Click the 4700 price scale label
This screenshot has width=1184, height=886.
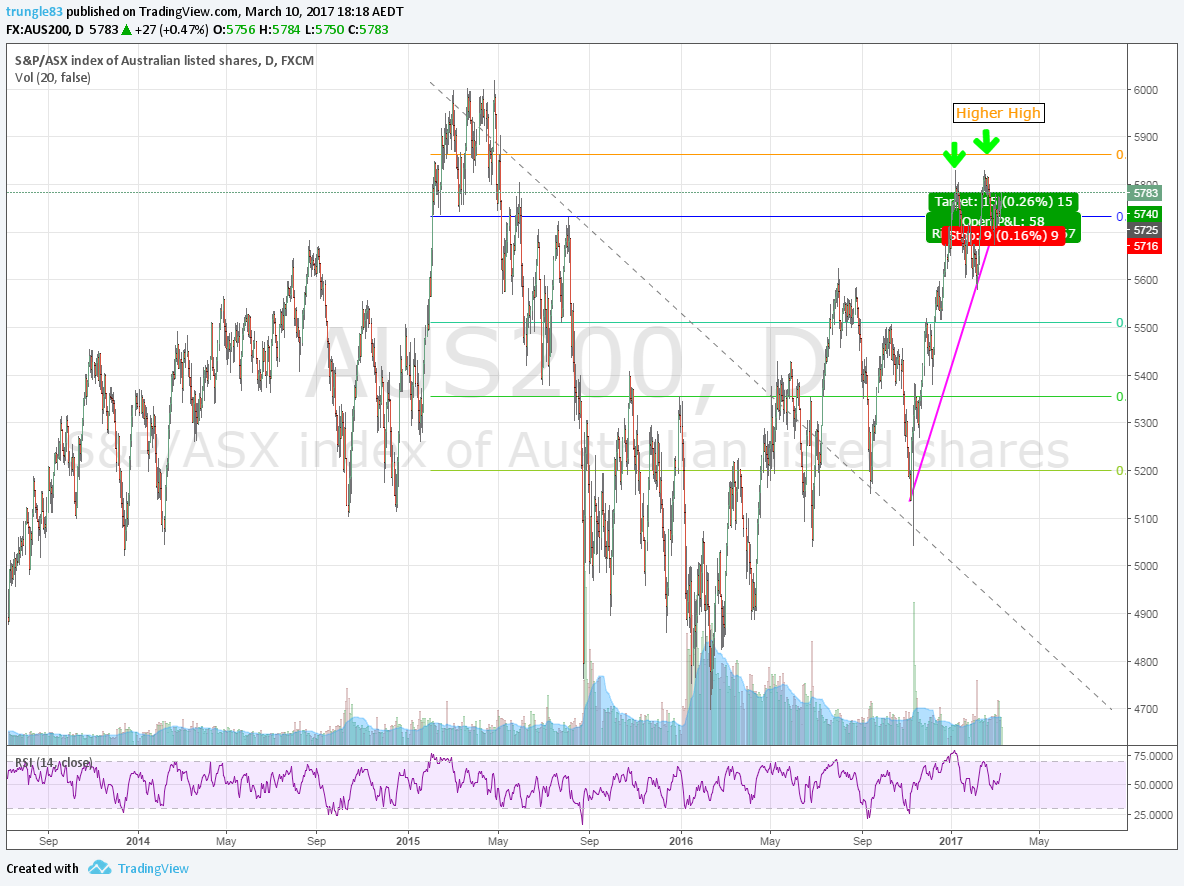point(1145,709)
